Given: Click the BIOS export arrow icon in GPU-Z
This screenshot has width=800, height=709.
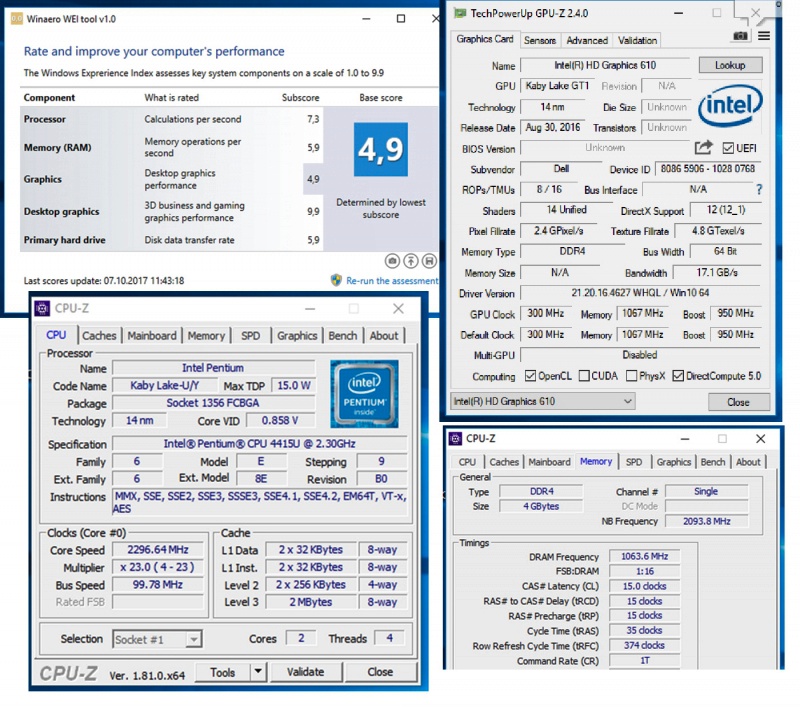Looking at the screenshot, I should click(x=704, y=148).
